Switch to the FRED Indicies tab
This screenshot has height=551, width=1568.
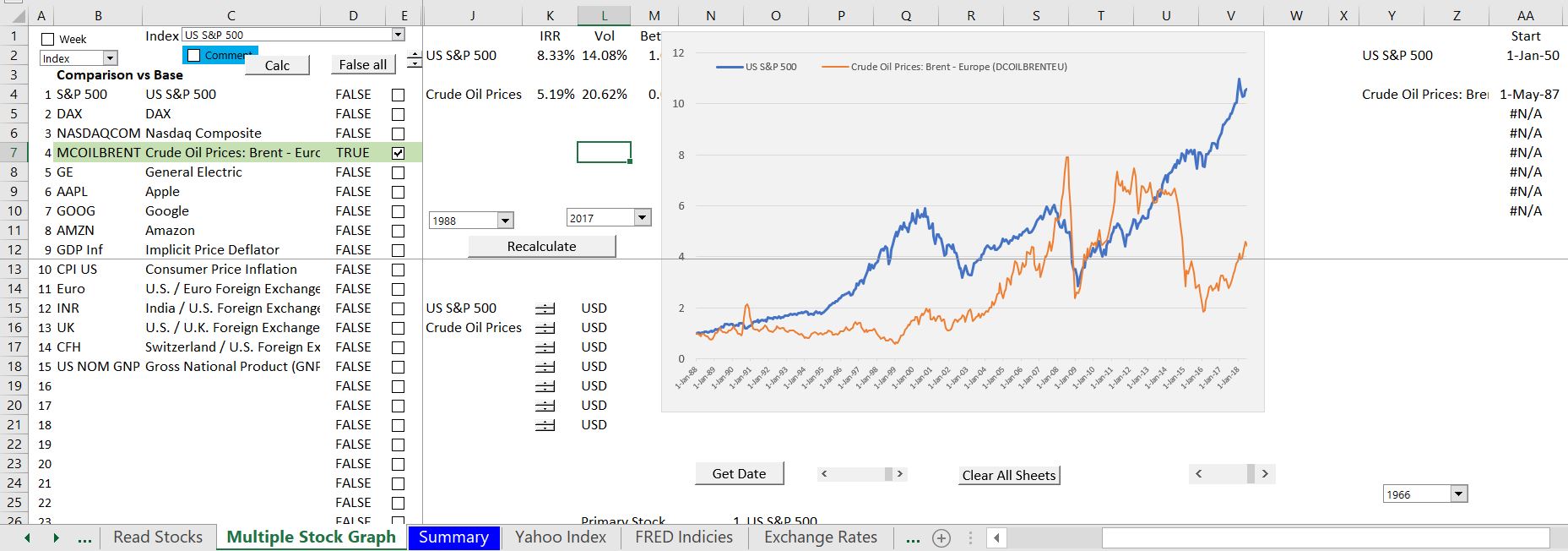coord(684,537)
